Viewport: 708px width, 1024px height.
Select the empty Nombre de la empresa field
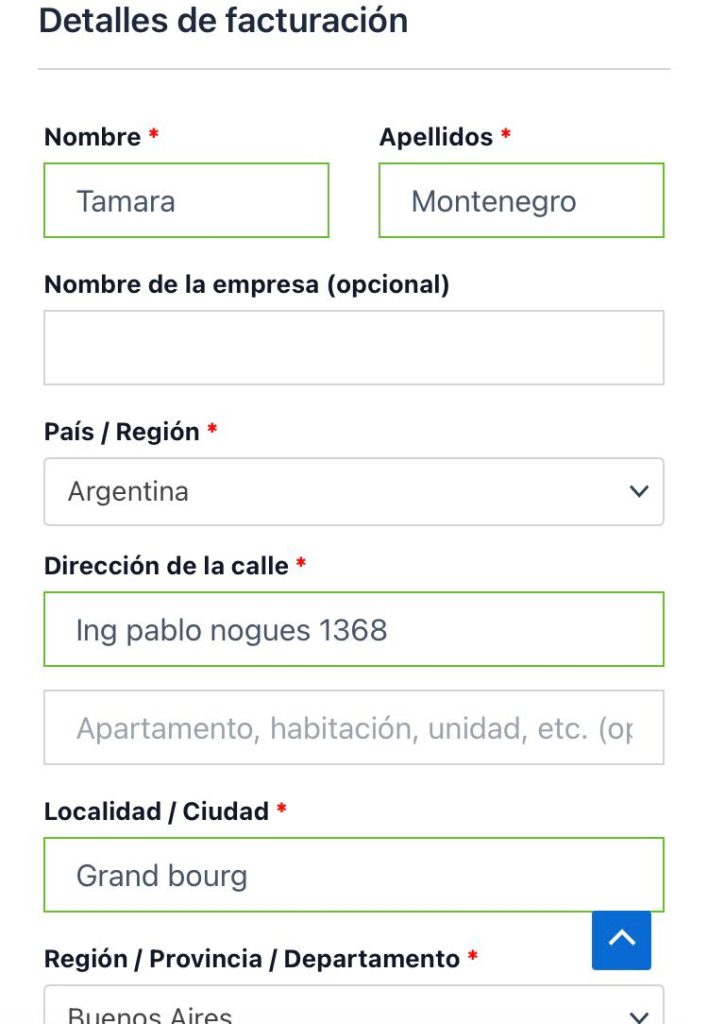pos(353,348)
